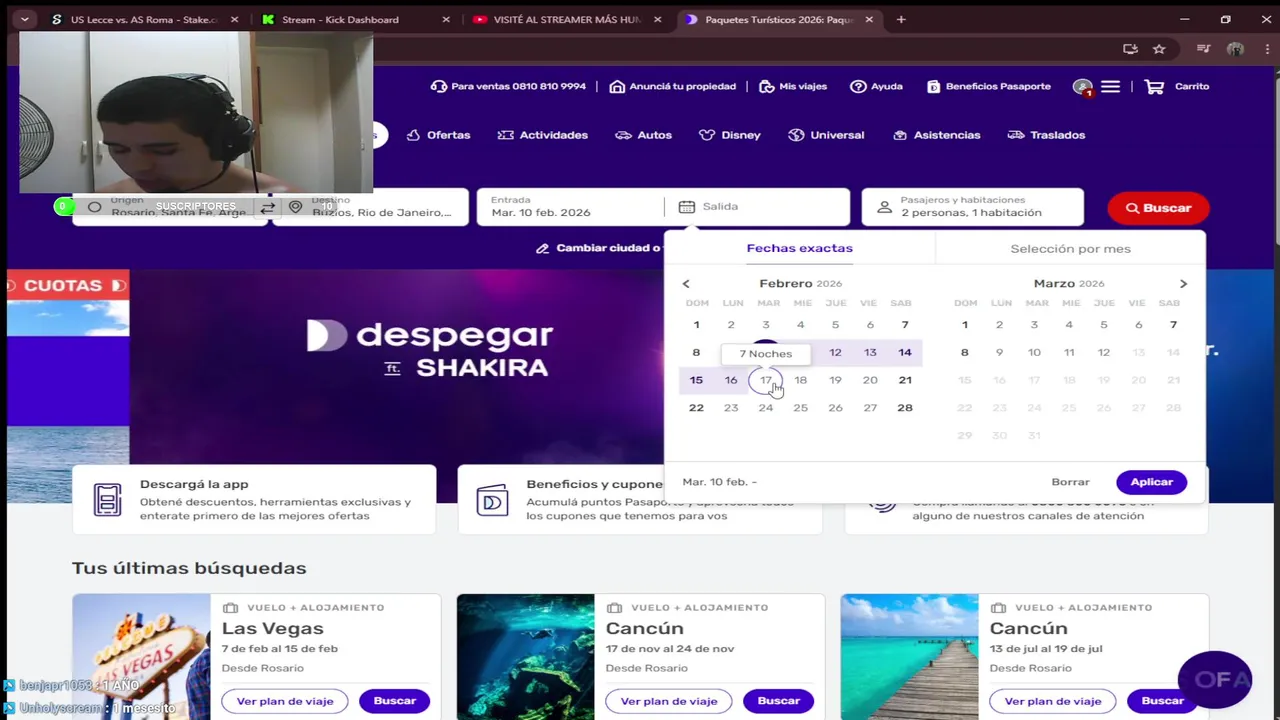This screenshot has height=720, width=1280.
Task: Switch to Selección por mes tab
Action: 1070,248
